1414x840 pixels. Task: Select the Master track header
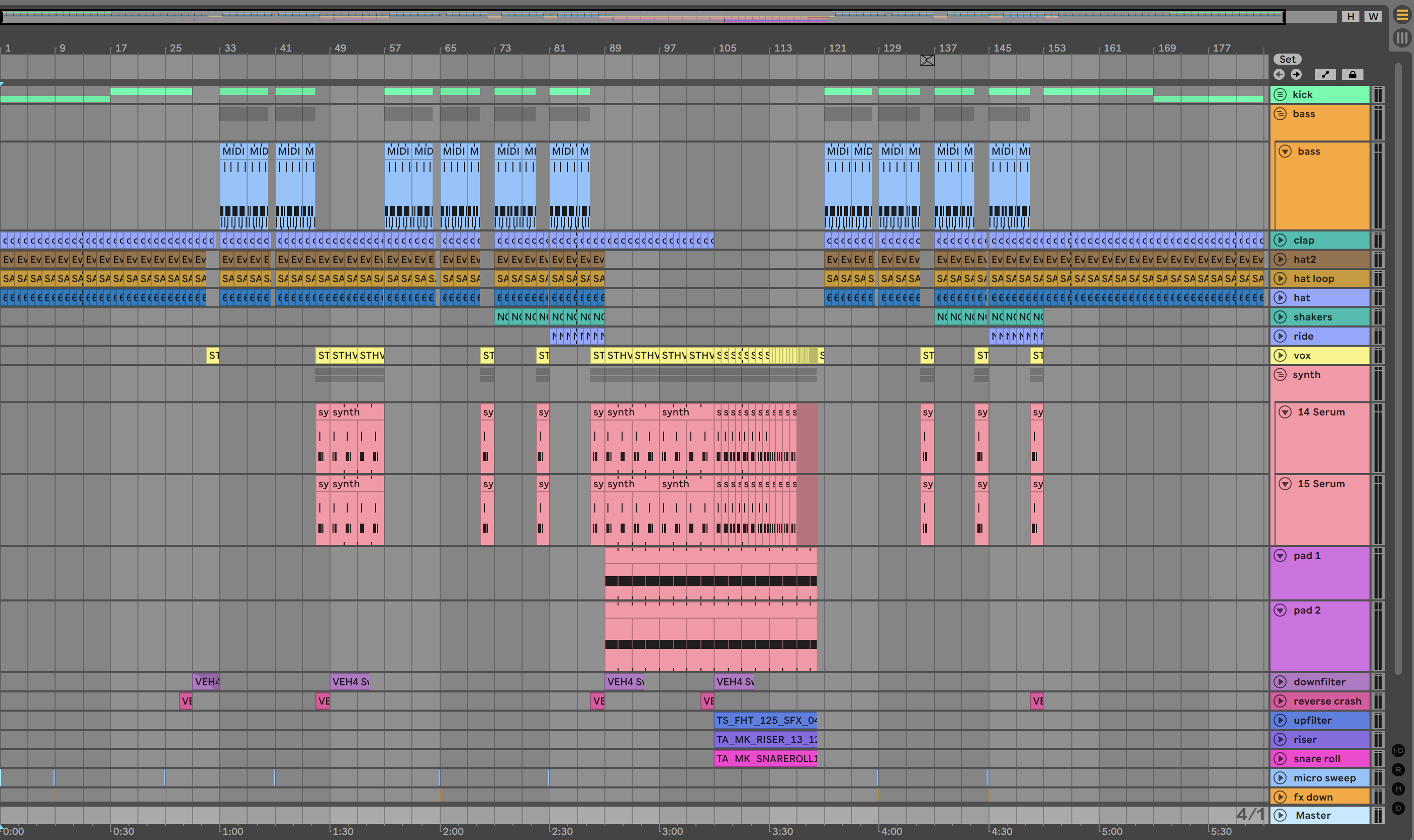coord(1324,815)
